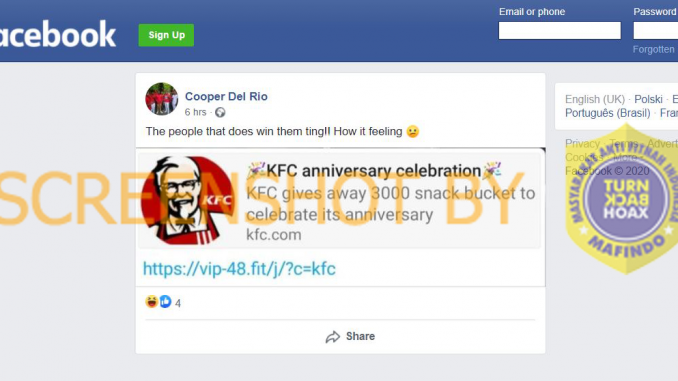The width and height of the screenshot is (678, 381).
Task: Open the Privacy footer link
Action: (x=582, y=144)
